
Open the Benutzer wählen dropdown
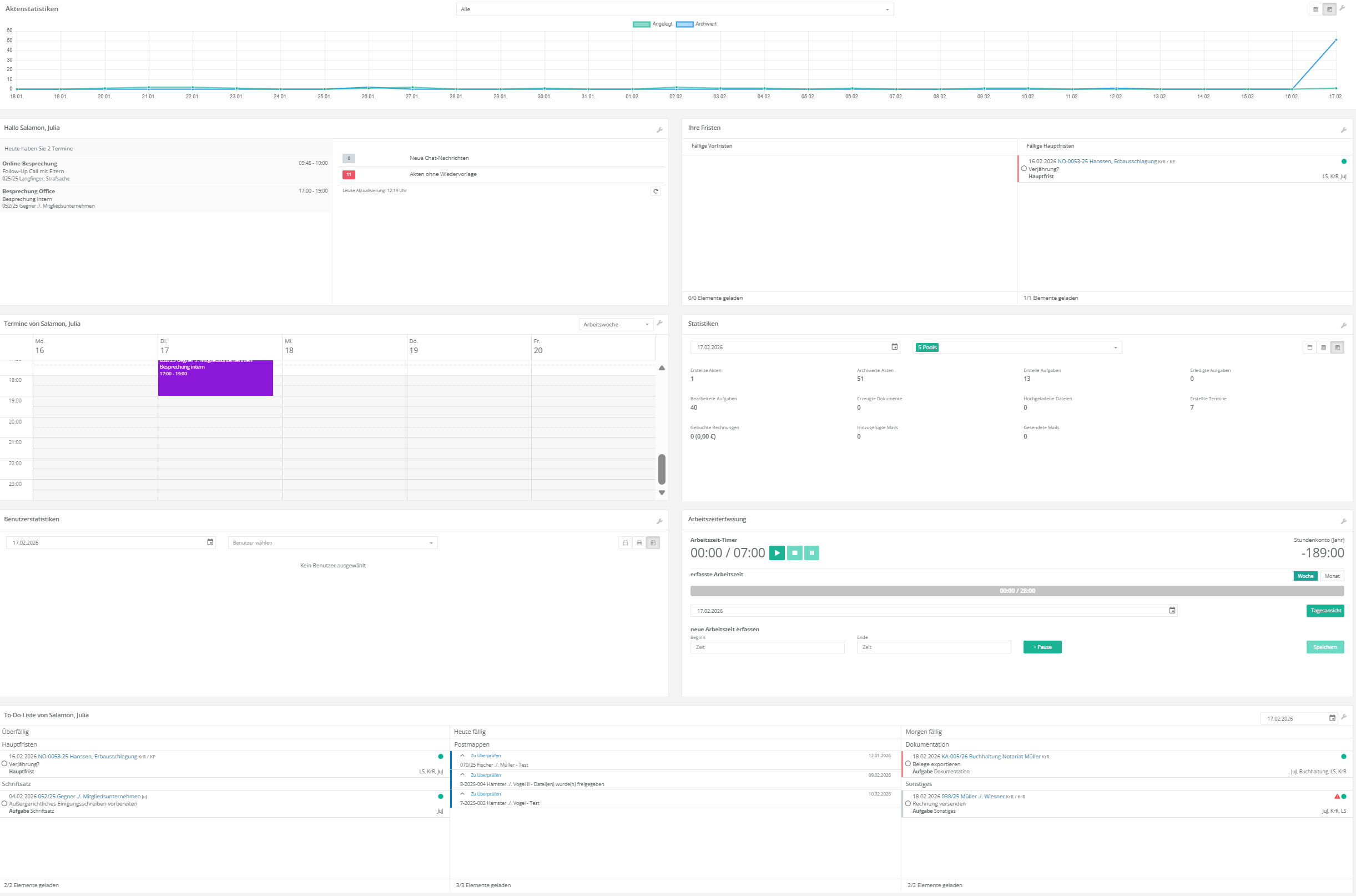click(332, 543)
